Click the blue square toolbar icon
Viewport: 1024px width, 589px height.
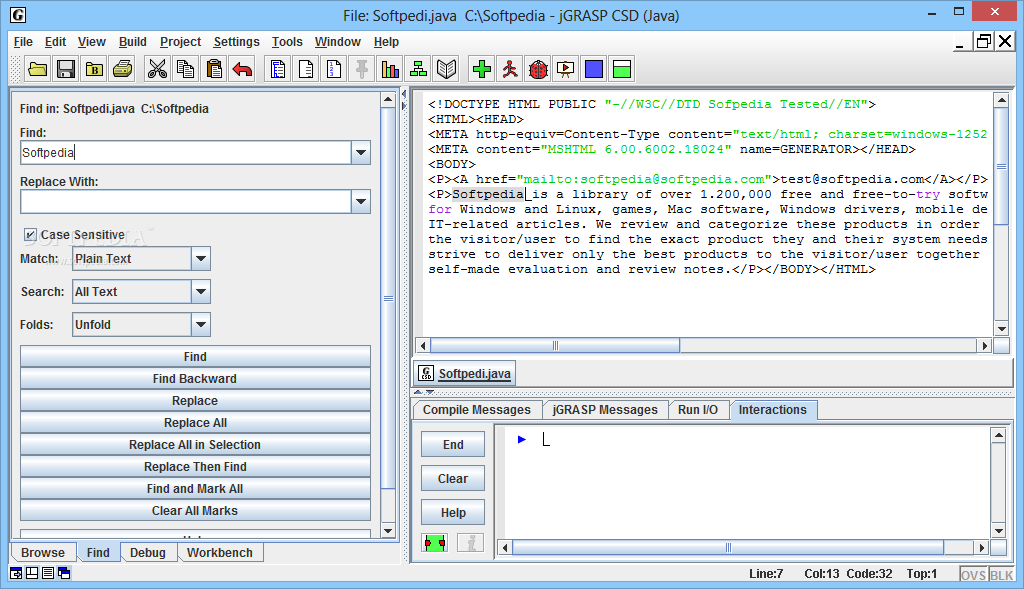coord(594,69)
